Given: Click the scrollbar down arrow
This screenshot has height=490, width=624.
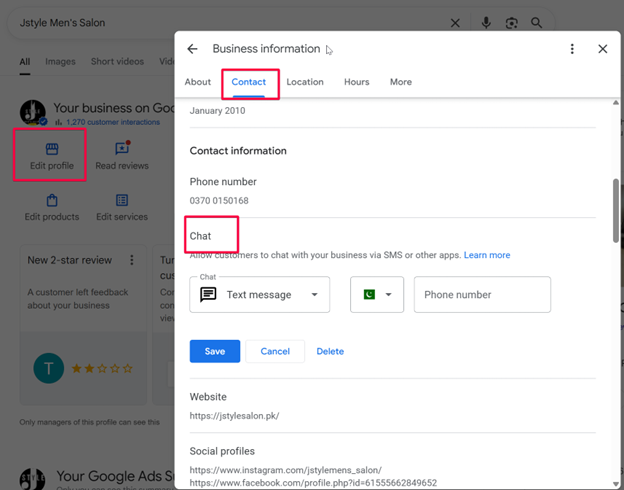Looking at the screenshot, I should coord(616,484).
